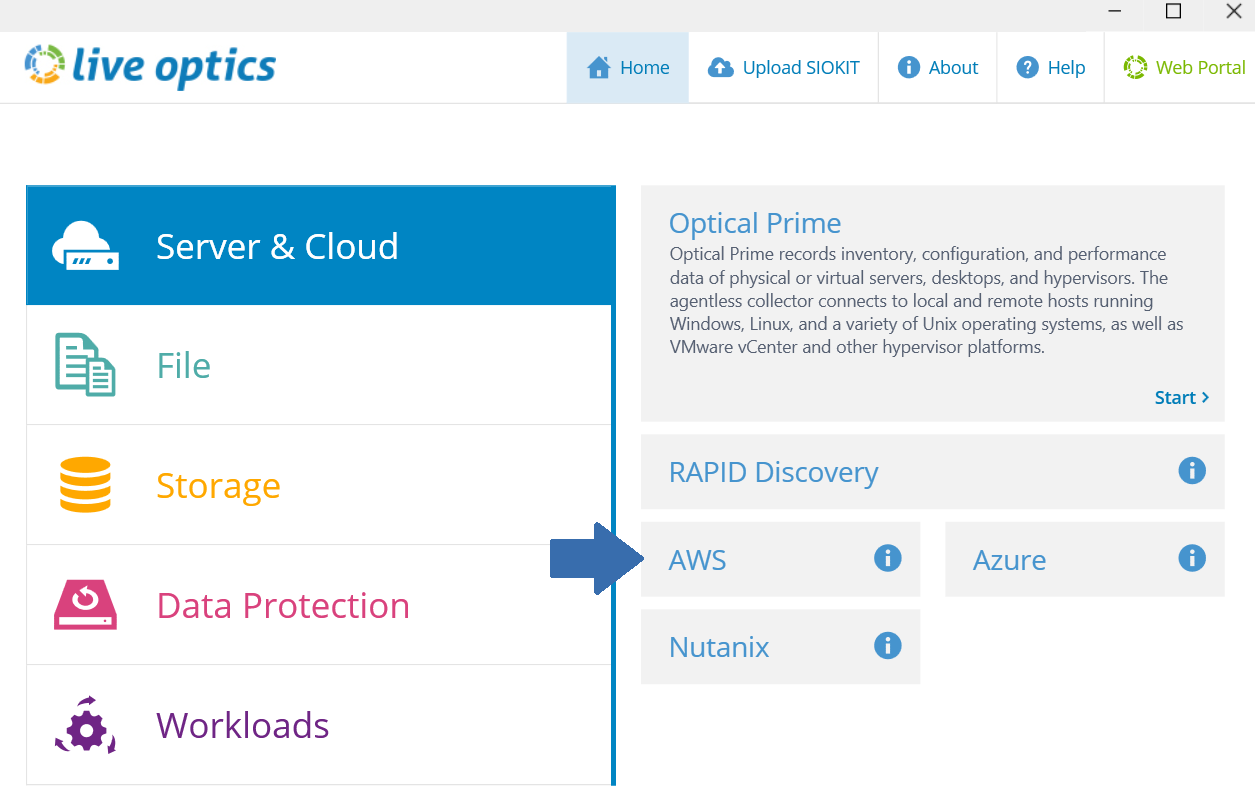Click the Home house icon
Image resolution: width=1255 pixels, height=796 pixels.
point(598,66)
